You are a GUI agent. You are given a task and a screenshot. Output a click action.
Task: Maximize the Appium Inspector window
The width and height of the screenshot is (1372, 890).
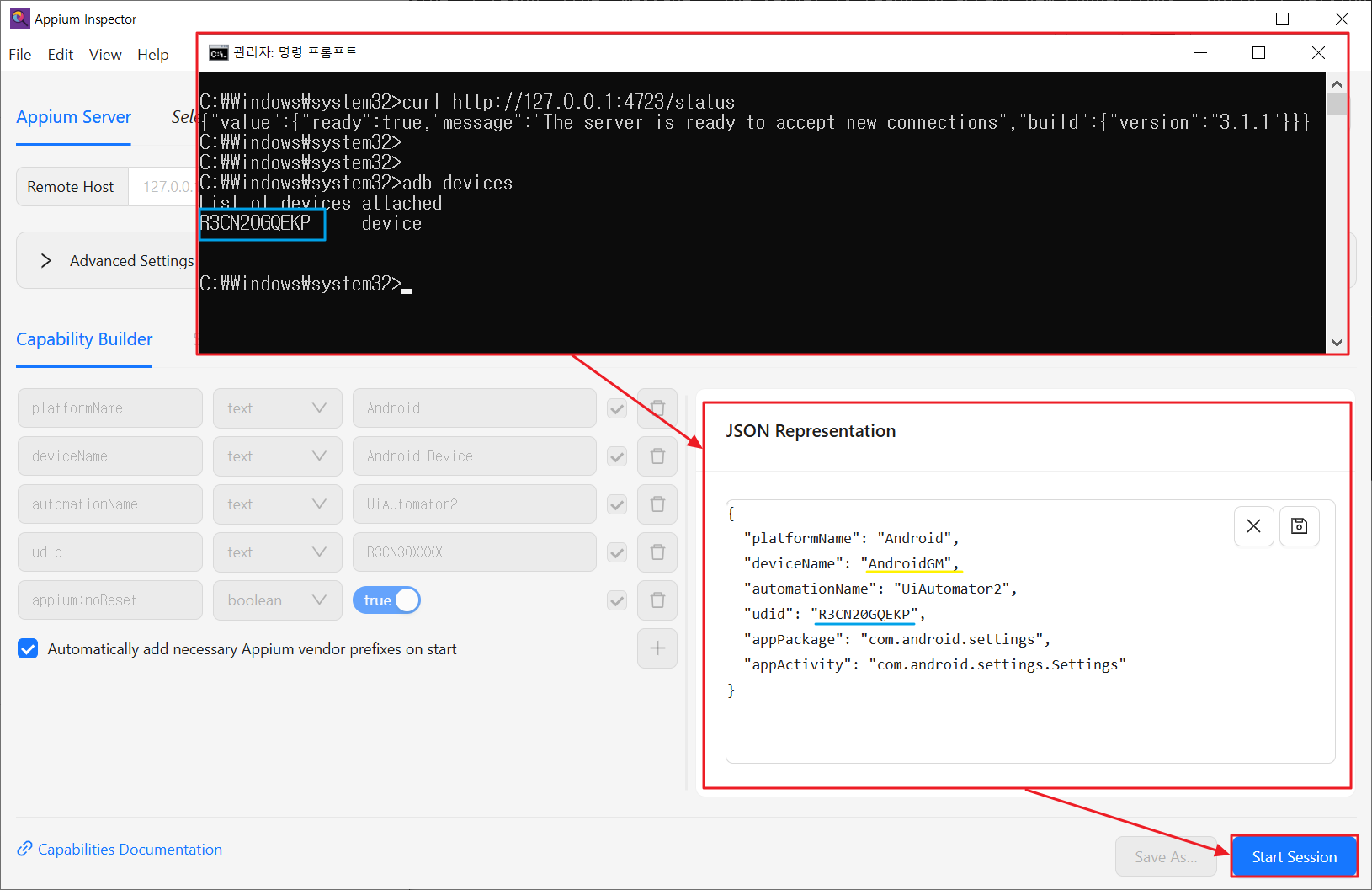pyautogui.click(x=1283, y=19)
